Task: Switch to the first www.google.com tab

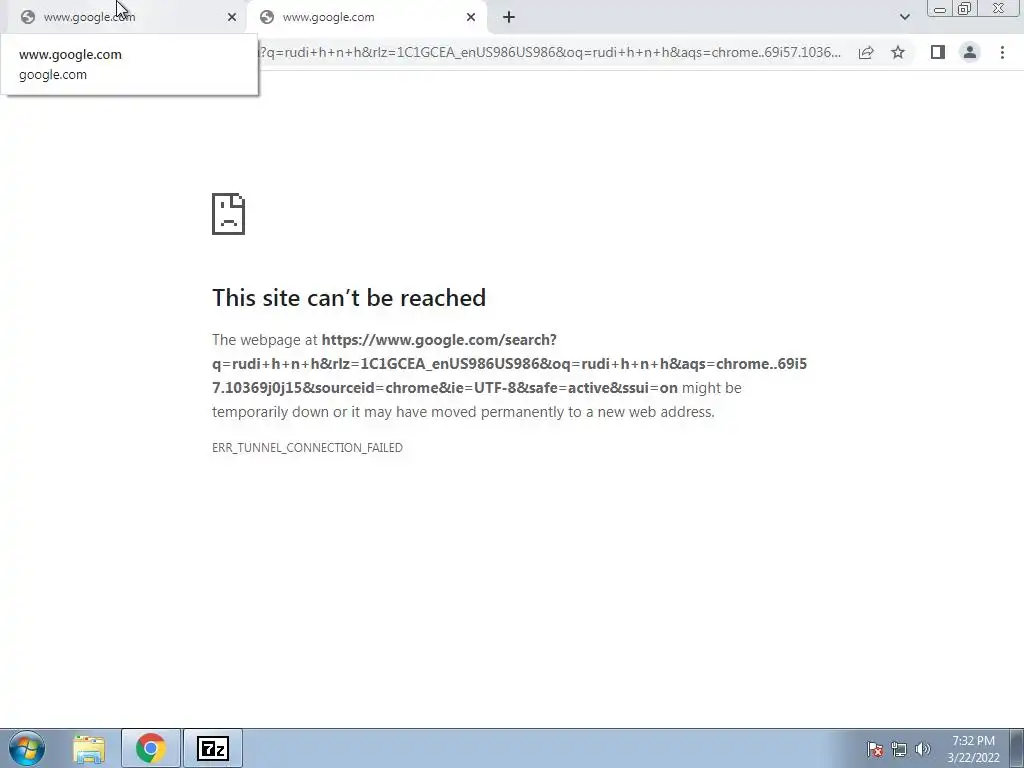Action: click(127, 17)
